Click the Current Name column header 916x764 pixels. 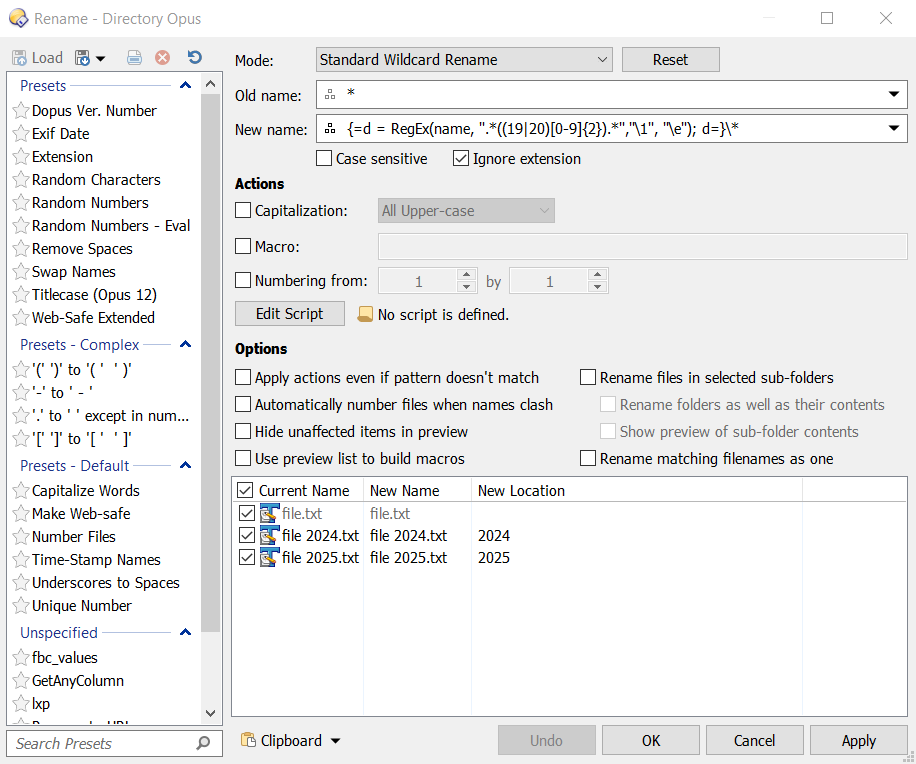click(304, 491)
